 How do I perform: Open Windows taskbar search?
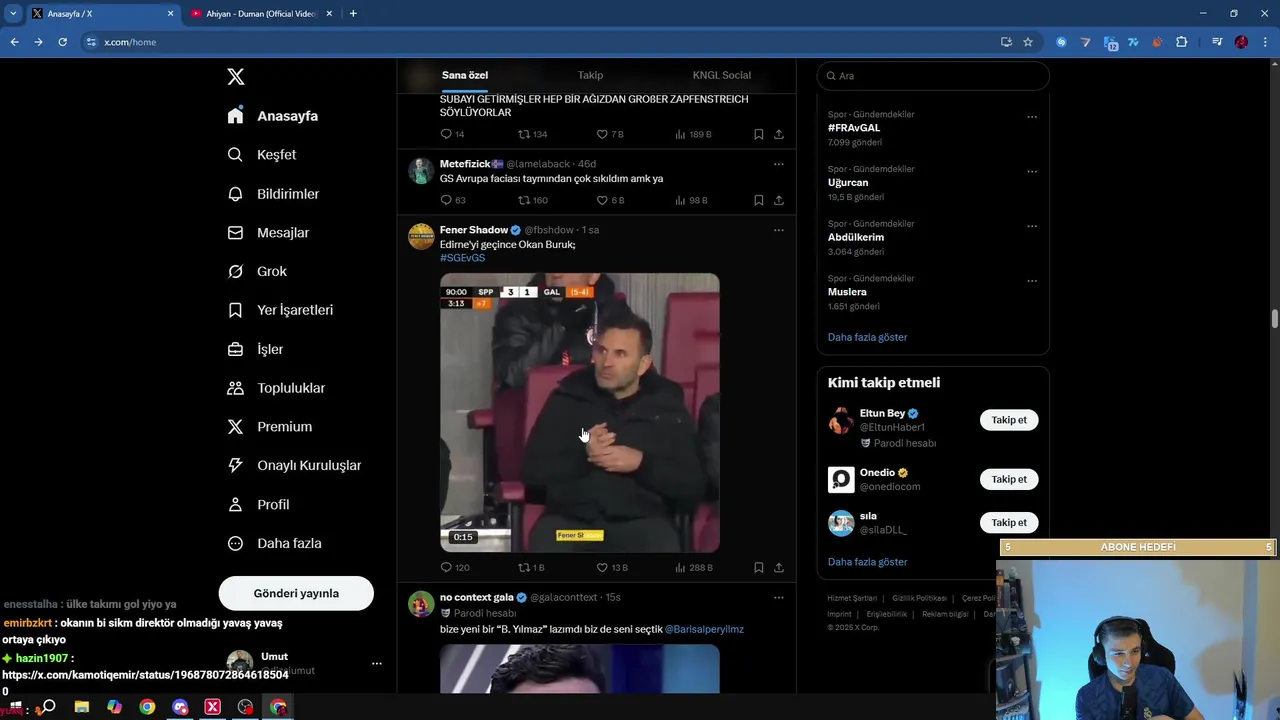pyautogui.click(x=47, y=707)
